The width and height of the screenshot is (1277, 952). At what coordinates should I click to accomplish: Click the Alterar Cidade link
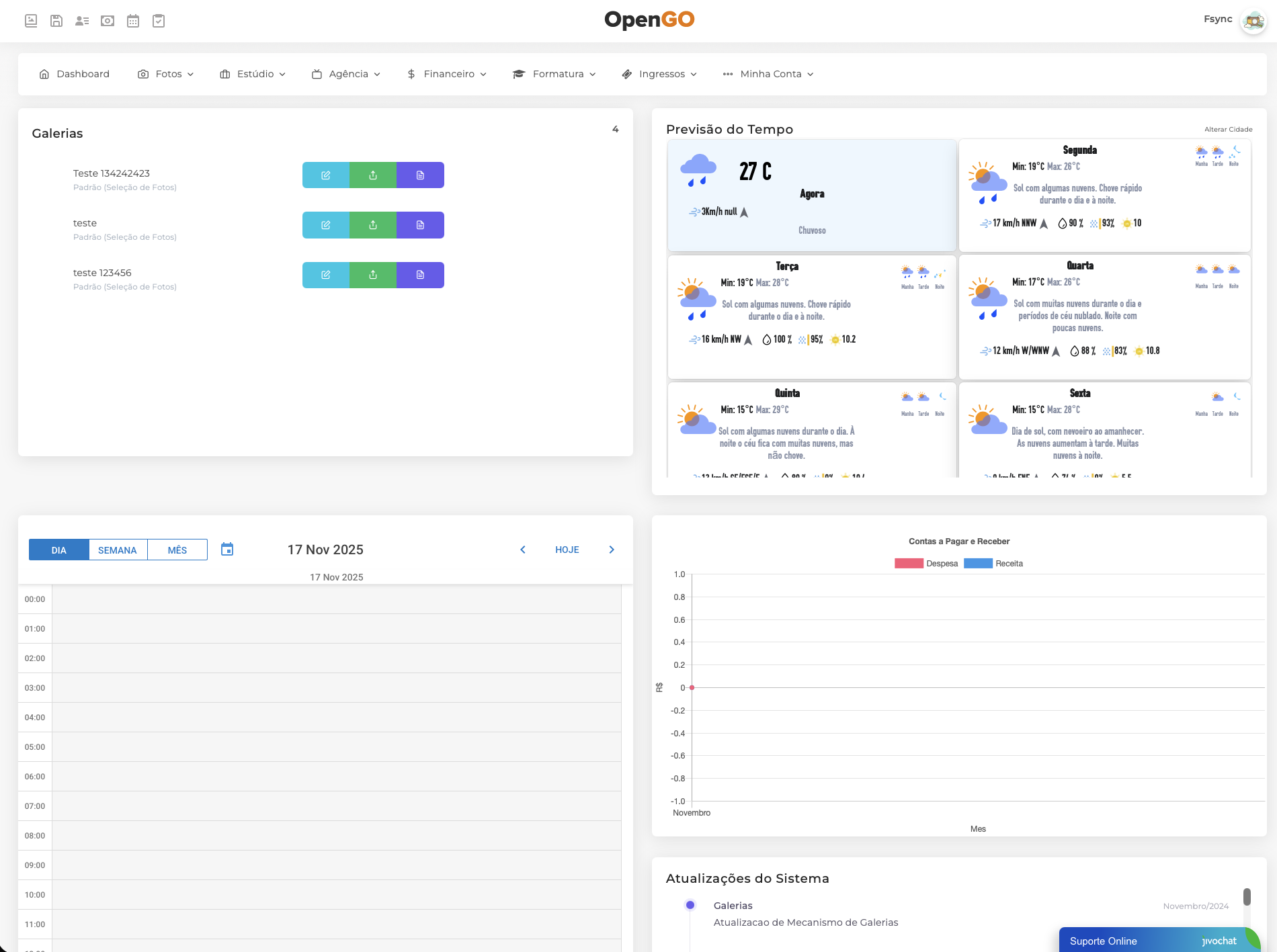pyautogui.click(x=1228, y=130)
